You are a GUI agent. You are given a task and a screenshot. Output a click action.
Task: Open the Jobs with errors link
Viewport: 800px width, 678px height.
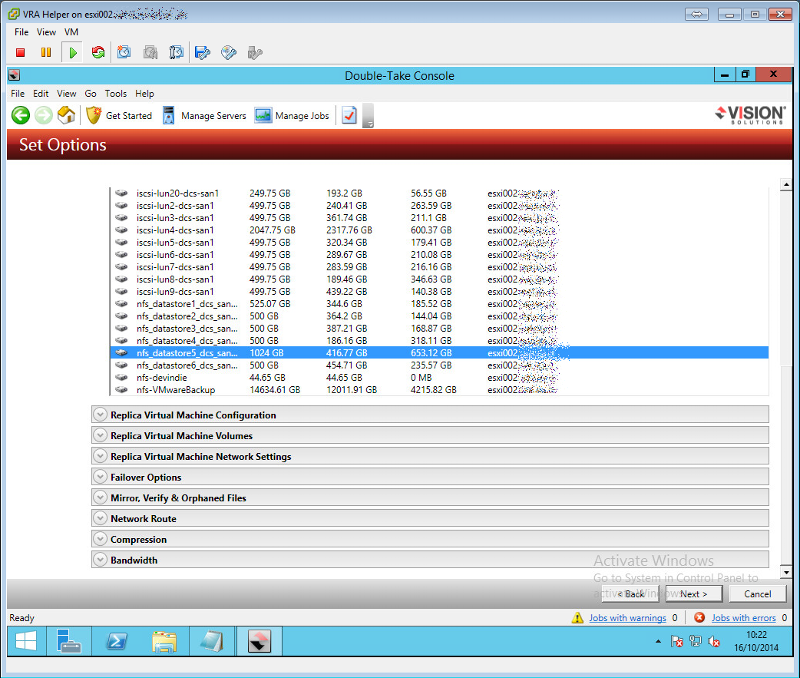pos(743,618)
